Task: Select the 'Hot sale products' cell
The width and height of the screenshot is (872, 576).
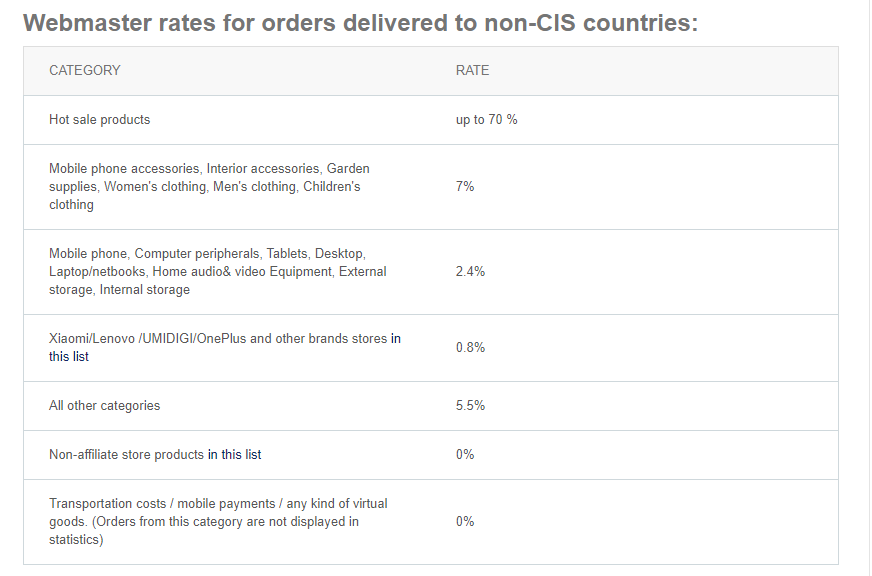Action: click(100, 120)
